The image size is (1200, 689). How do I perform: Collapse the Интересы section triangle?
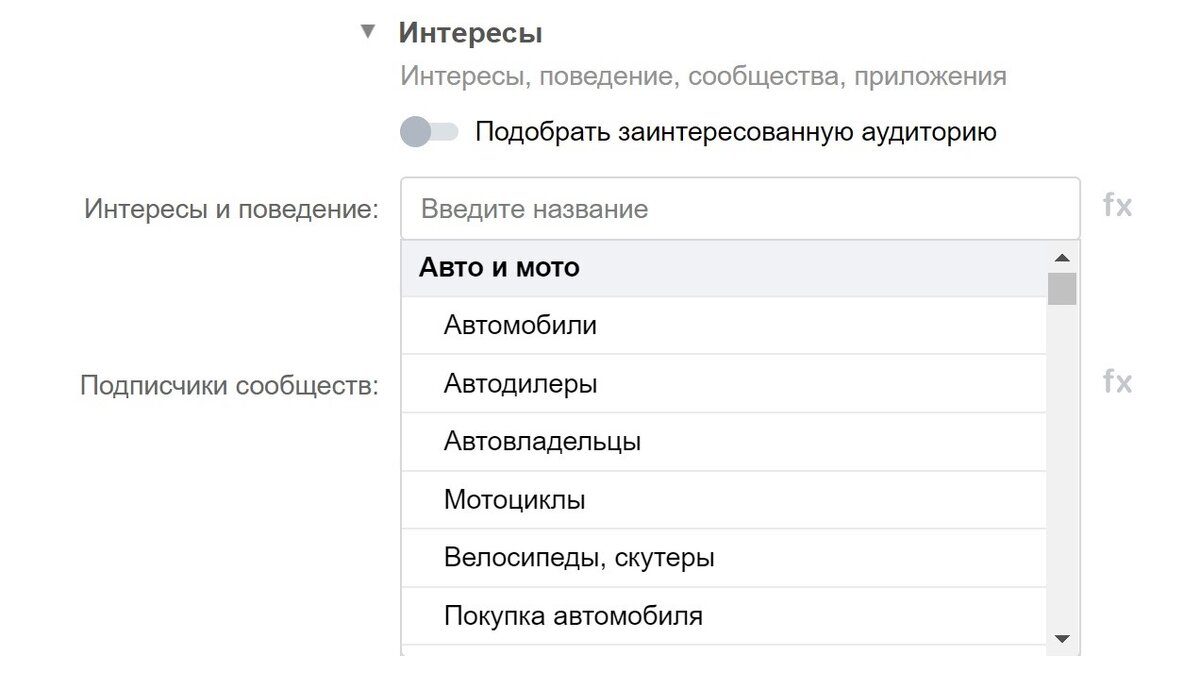pyautogui.click(x=368, y=32)
